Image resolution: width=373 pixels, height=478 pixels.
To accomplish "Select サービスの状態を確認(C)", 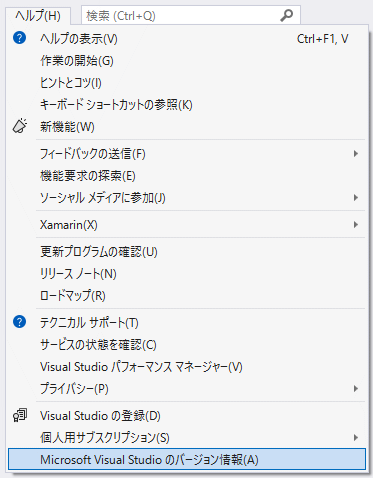I will point(187,345).
